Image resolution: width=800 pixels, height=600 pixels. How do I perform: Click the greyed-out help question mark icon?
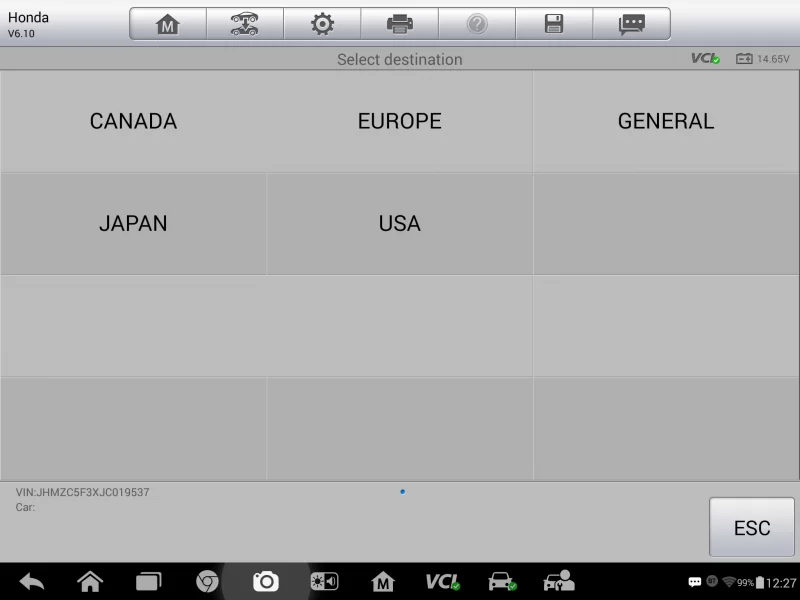click(x=477, y=24)
